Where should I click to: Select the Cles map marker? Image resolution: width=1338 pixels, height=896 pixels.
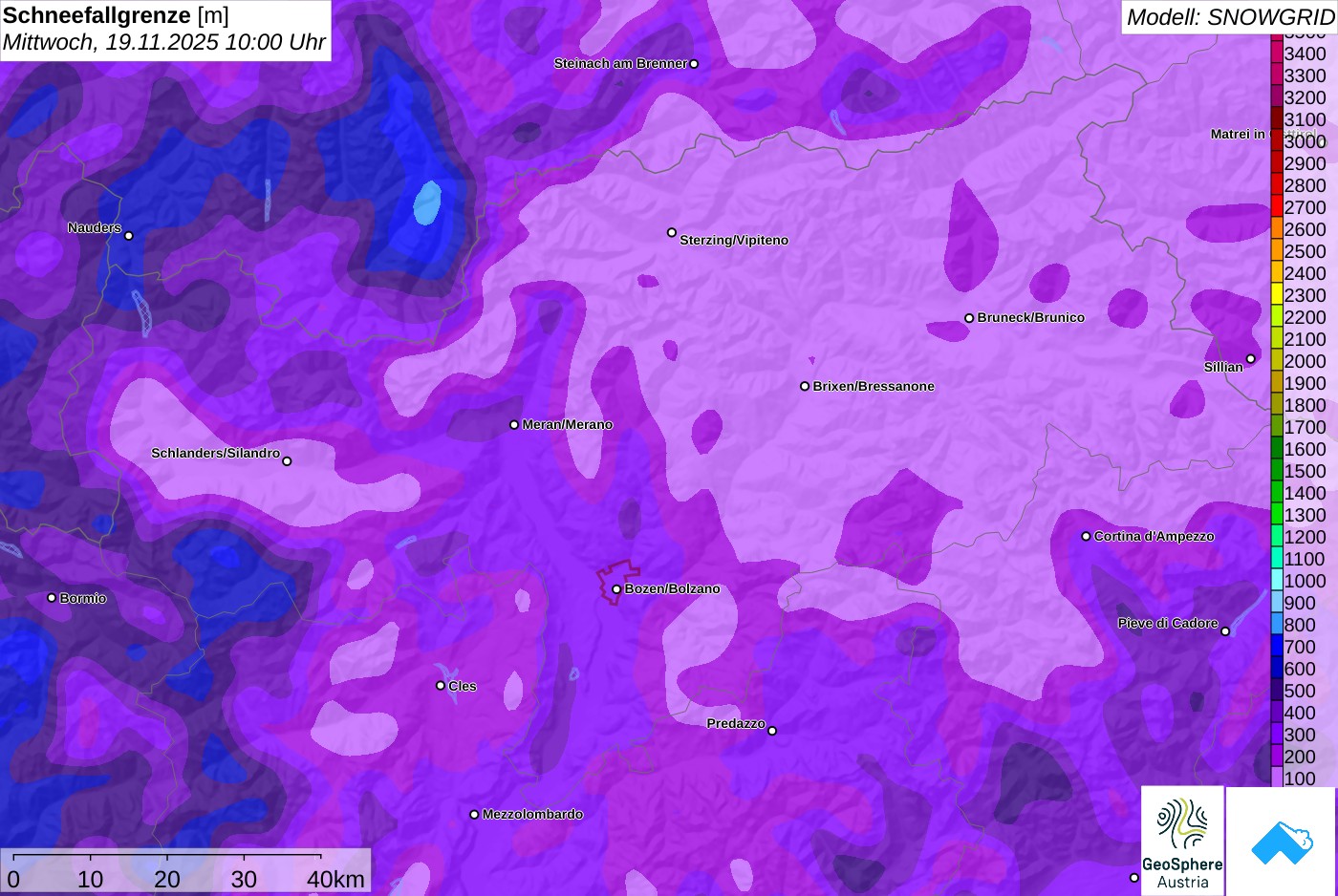(x=441, y=686)
